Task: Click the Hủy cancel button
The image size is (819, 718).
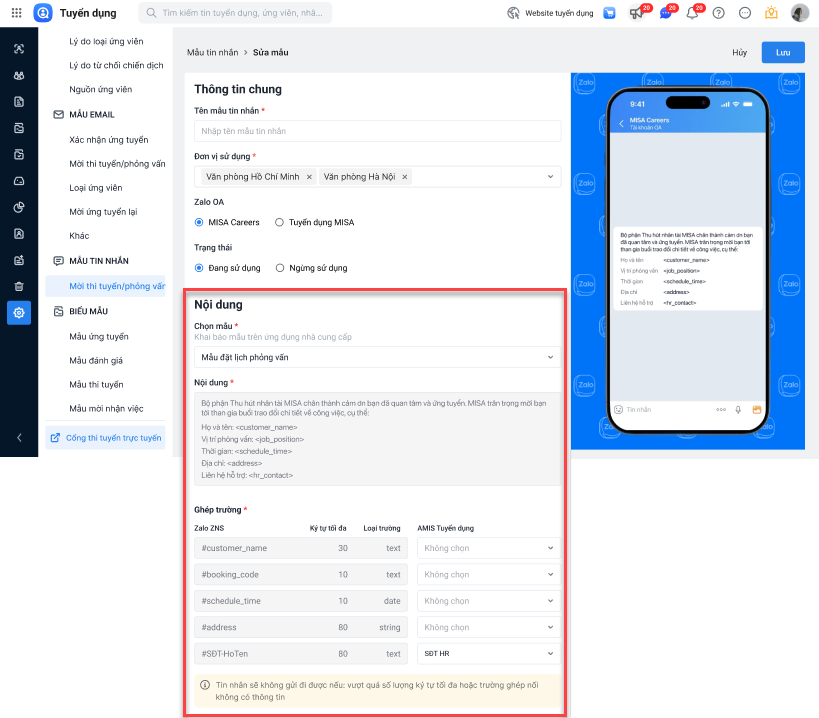Action: [x=739, y=52]
